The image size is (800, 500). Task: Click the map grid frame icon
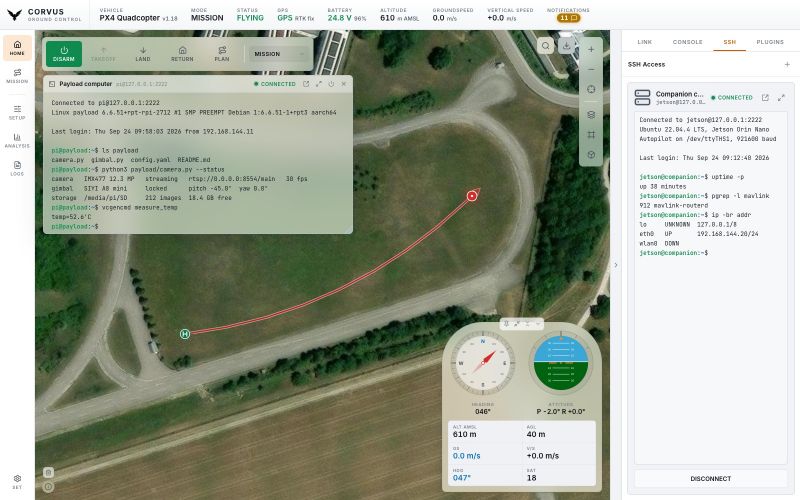[x=591, y=135]
